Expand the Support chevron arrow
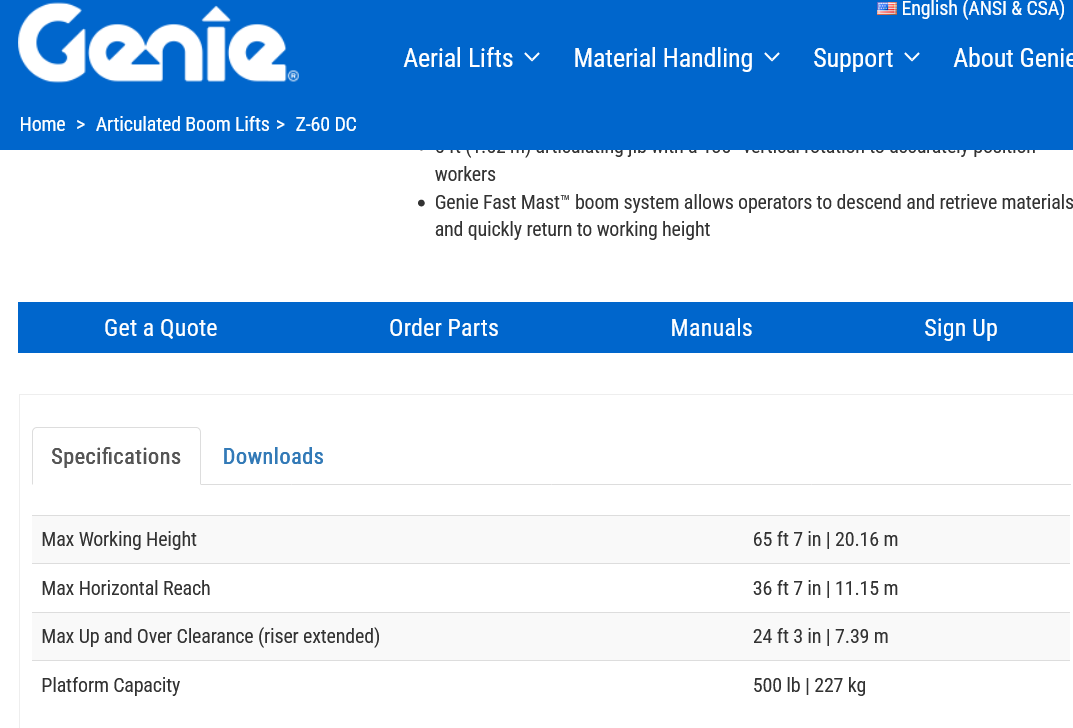 912,58
